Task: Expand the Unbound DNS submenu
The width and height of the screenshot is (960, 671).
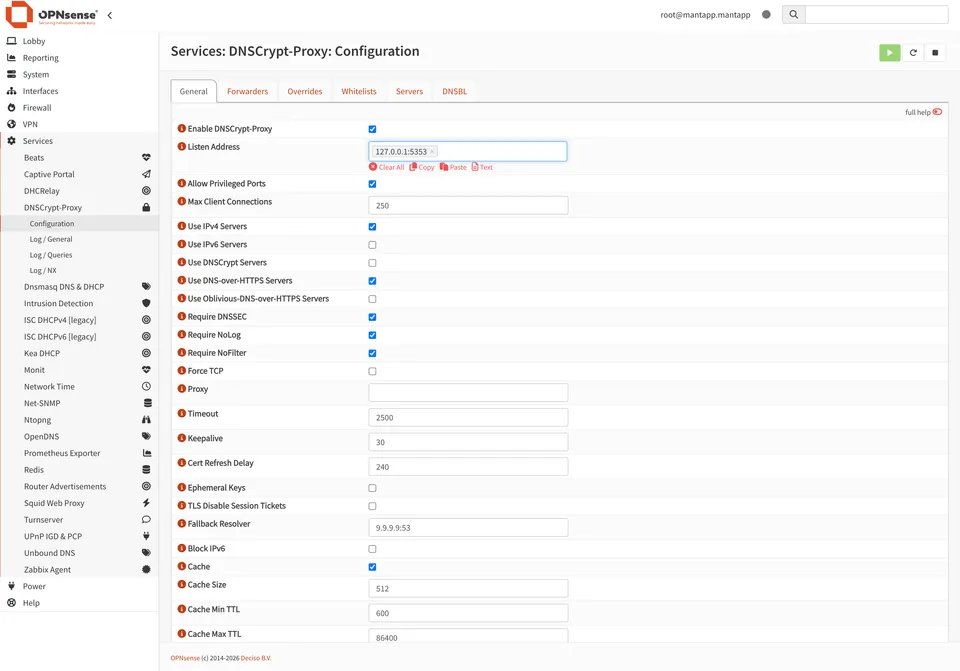Action: click(x=50, y=552)
